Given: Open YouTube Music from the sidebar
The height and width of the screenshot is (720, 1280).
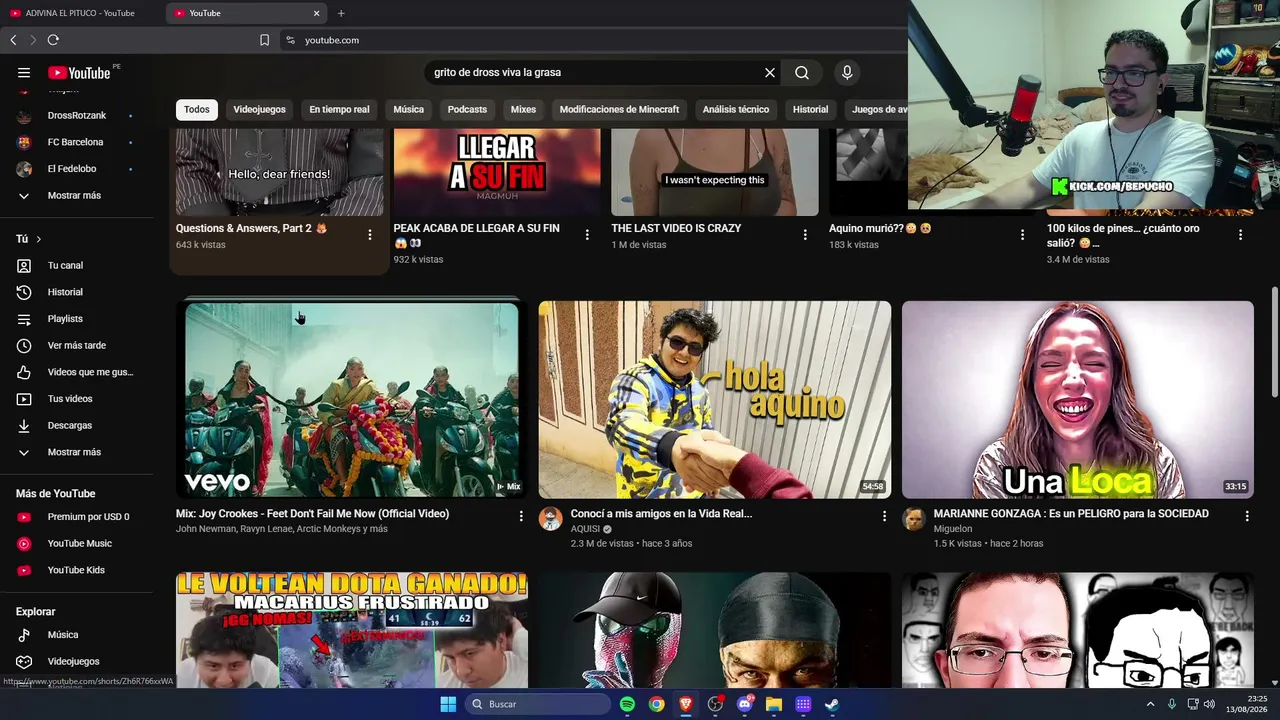Looking at the screenshot, I should [77, 543].
